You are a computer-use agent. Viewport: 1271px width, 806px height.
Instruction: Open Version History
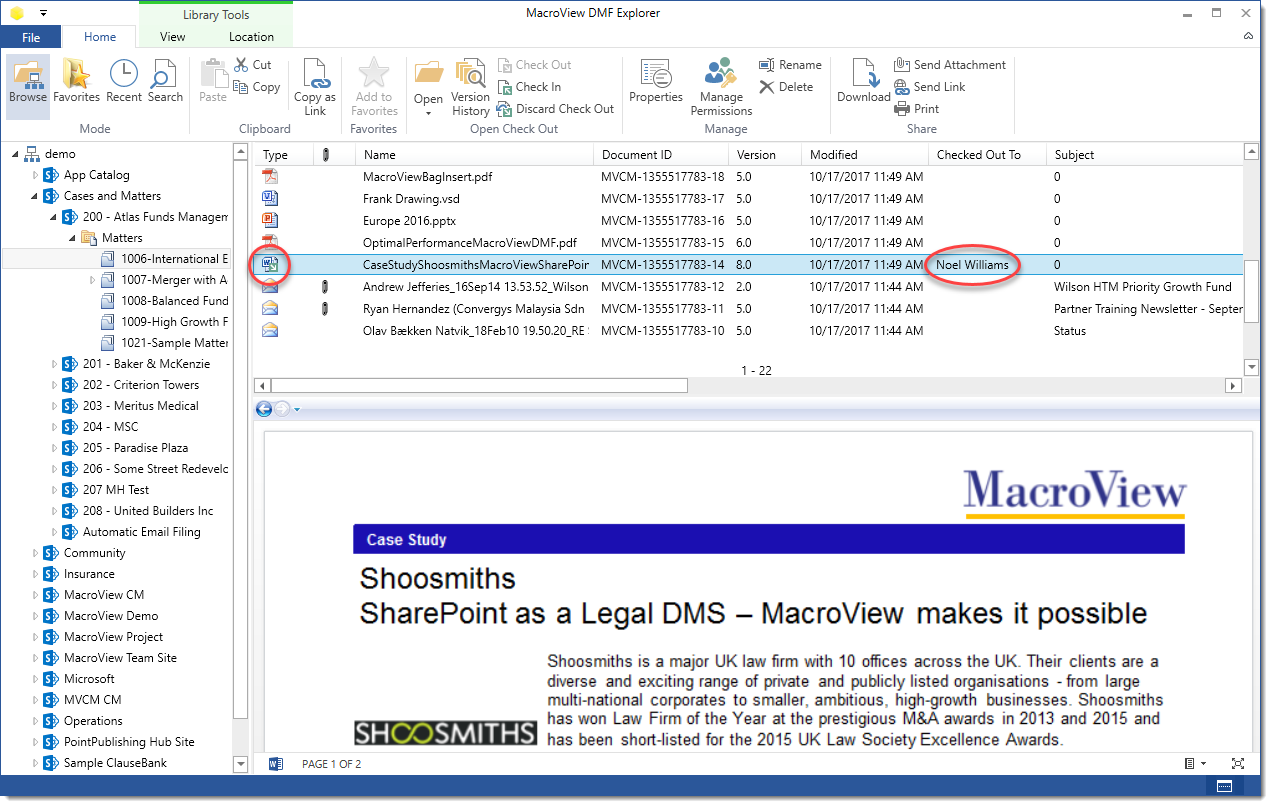point(470,87)
